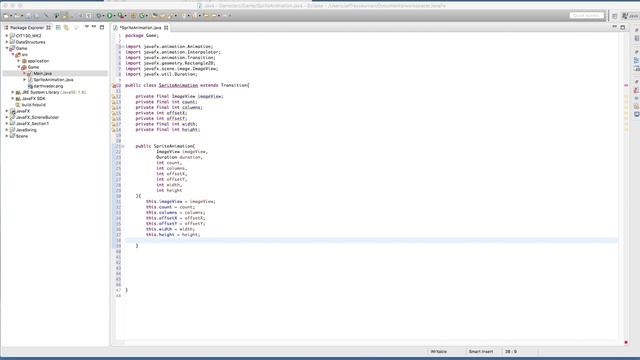
Task: Expand the JavaSwing project
Action: click(7, 130)
